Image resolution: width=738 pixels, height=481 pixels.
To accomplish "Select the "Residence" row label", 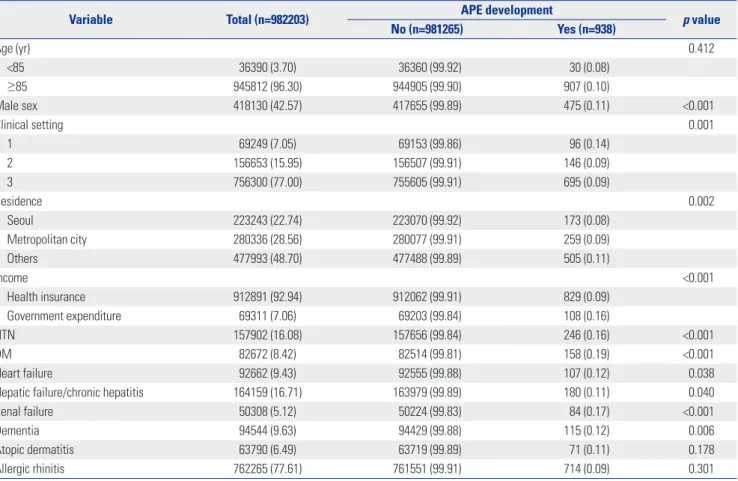I will point(21,201).
